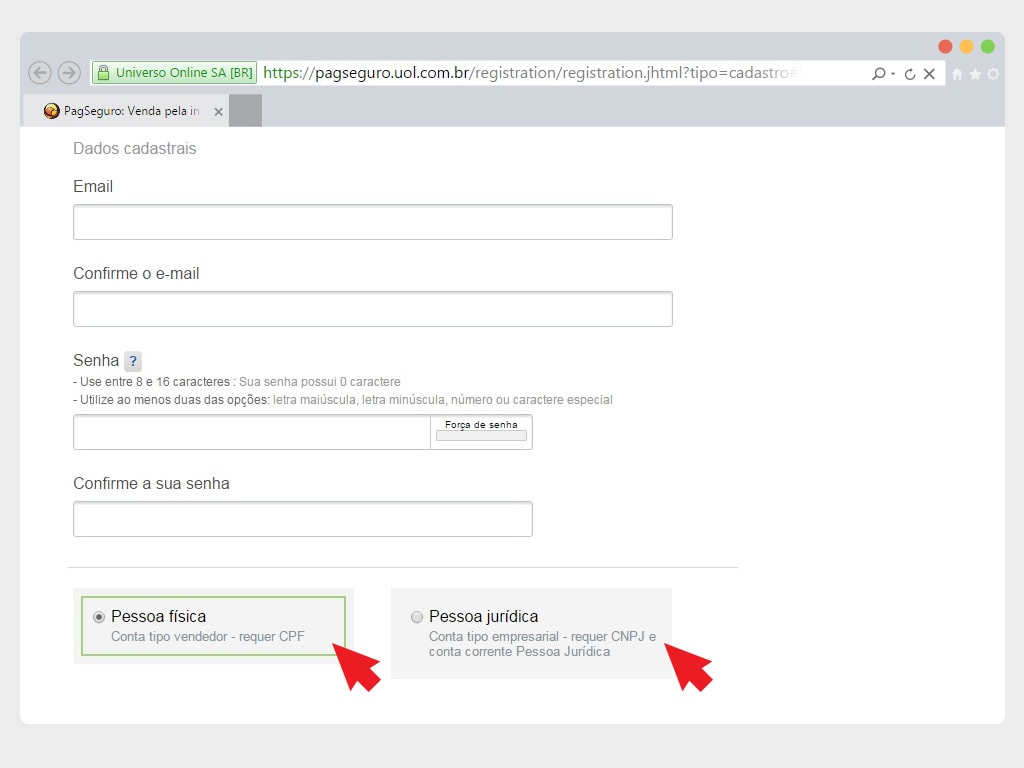The width and height of the screenshot is (1024, 768).
Task: Reload the page with the refresh icon
Action: (910, 74)
